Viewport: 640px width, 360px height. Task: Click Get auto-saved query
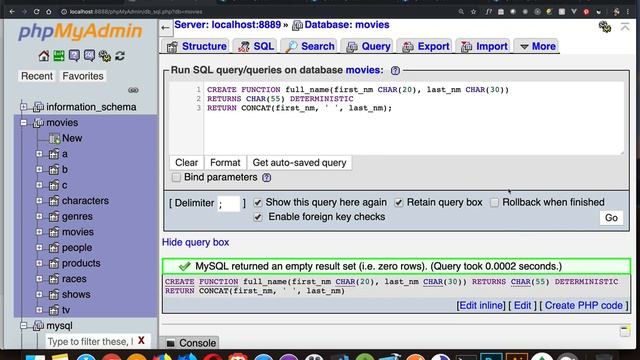299,163
